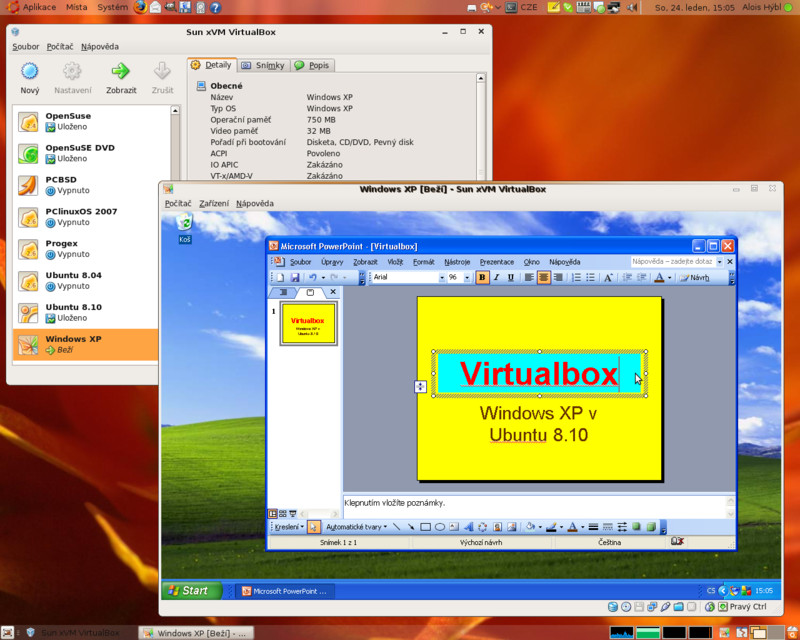Select the Line drawing tool
This screenshot has width=800, height=640.
coord(396,527)
